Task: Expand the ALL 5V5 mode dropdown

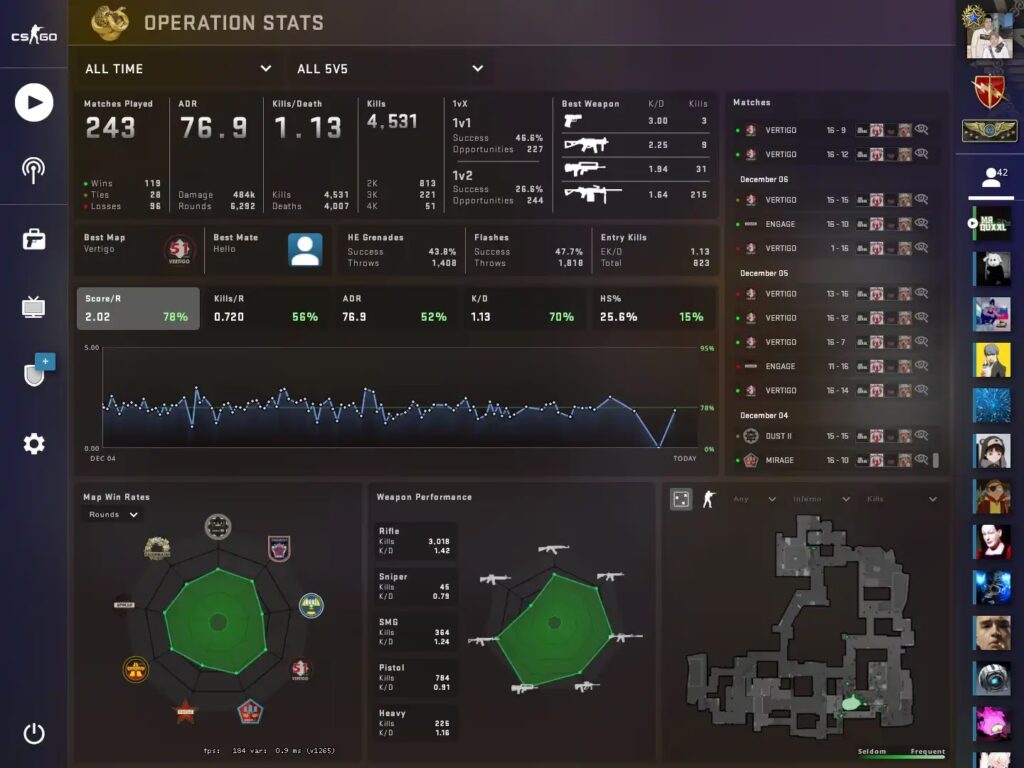Action: tap(390, 69)
